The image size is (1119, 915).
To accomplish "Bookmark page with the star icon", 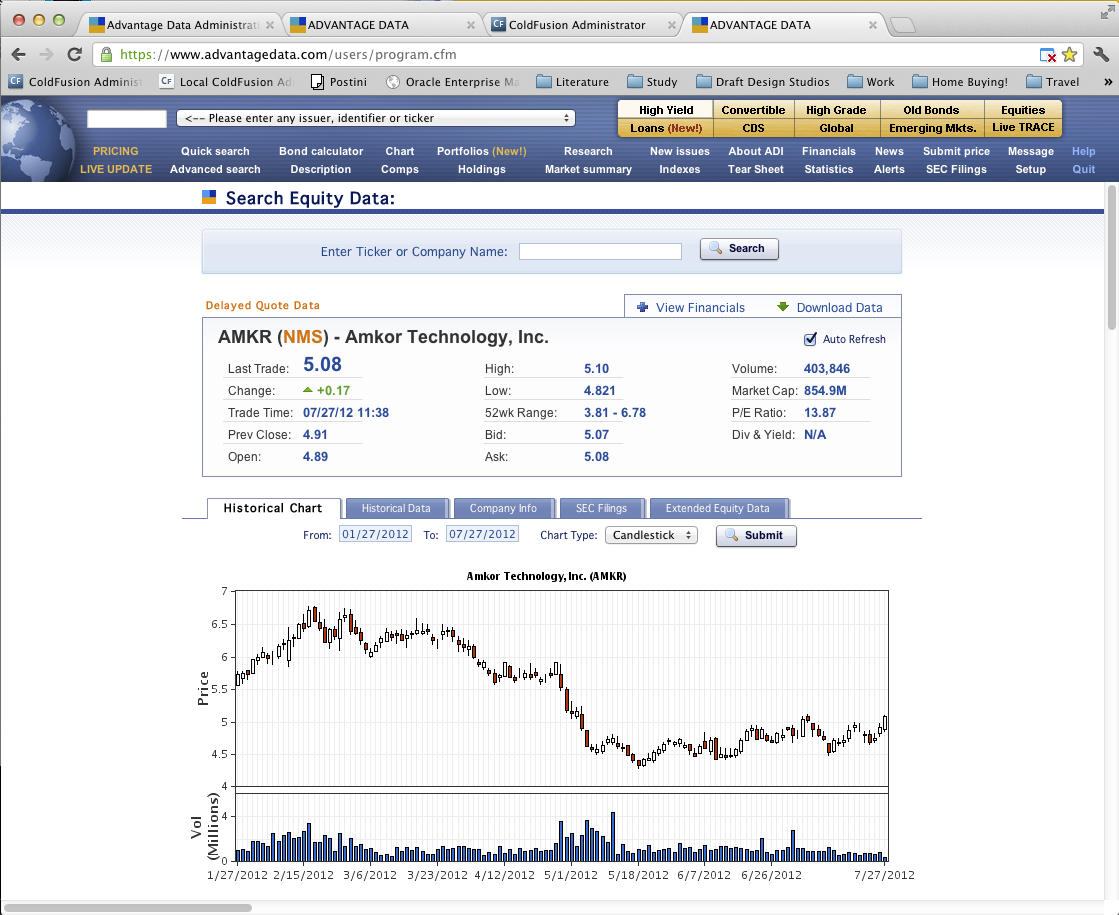I will (x=1069, y=54).
